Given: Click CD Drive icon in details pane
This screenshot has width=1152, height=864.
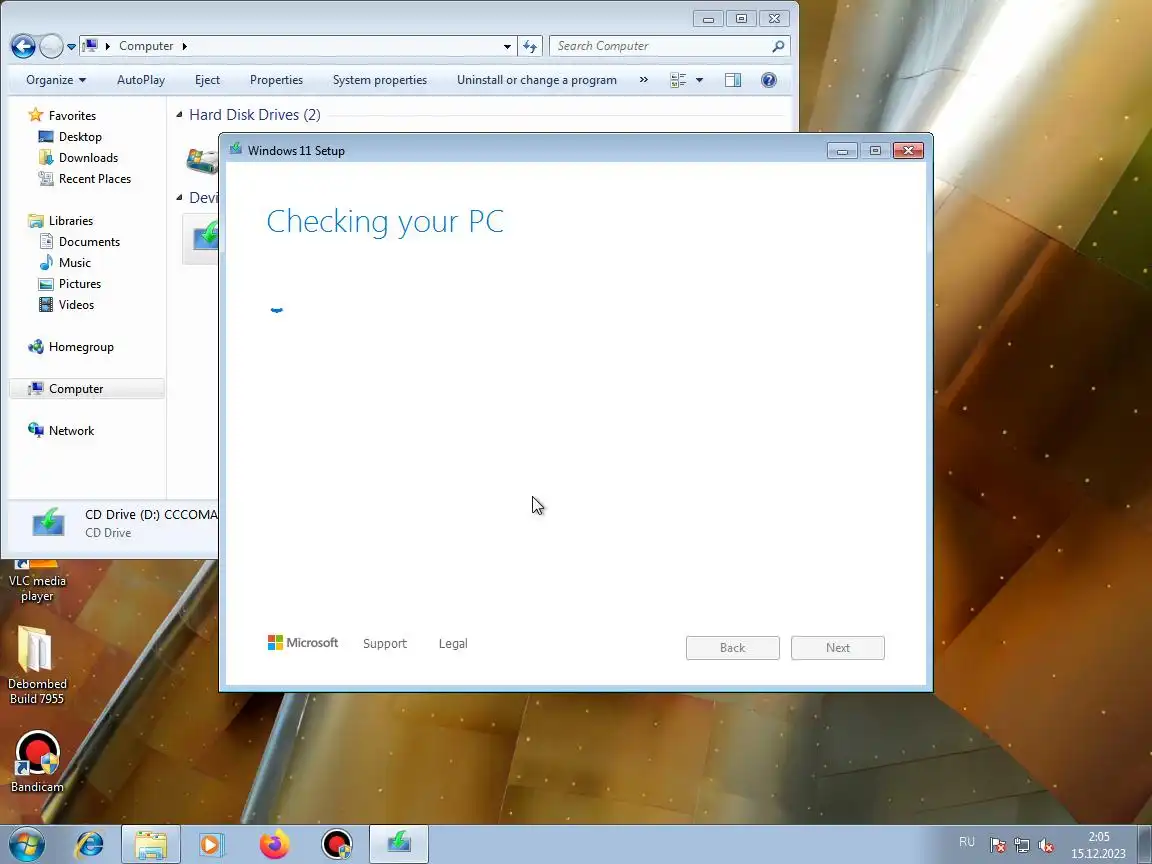Looking at the screenshot, I should pyautogui.click(x=48, y=523).
